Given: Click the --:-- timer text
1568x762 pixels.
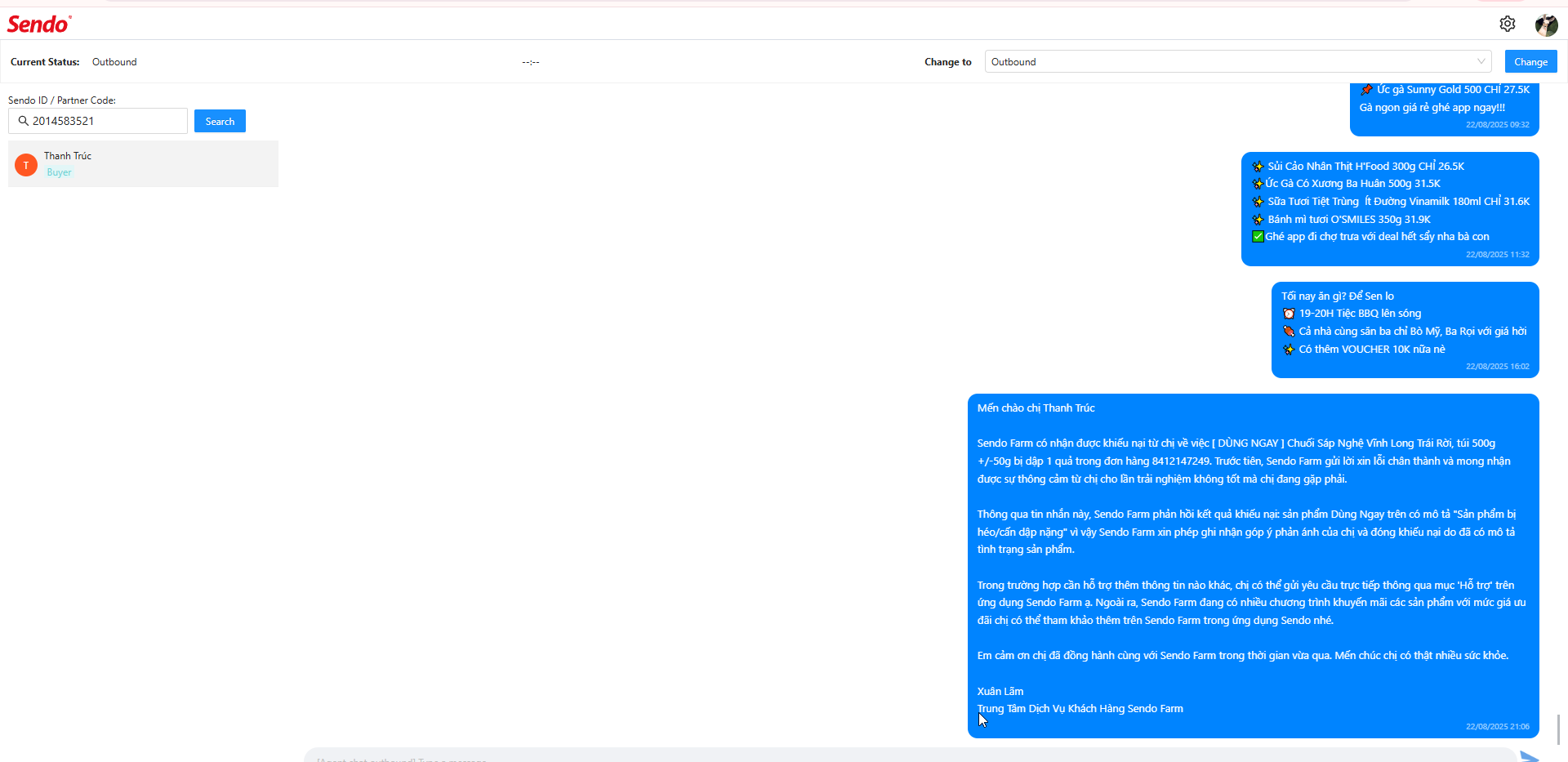Looking at the screenshot, I should (x=531, y=62).
